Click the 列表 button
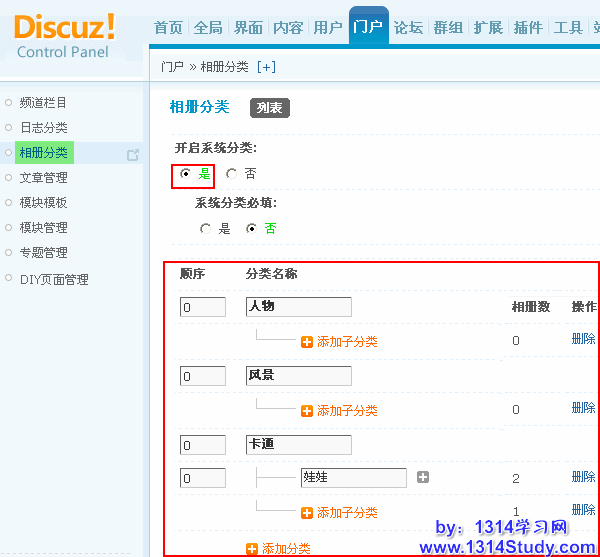Viewport: 600px width, 557px height. pos(269,108)
